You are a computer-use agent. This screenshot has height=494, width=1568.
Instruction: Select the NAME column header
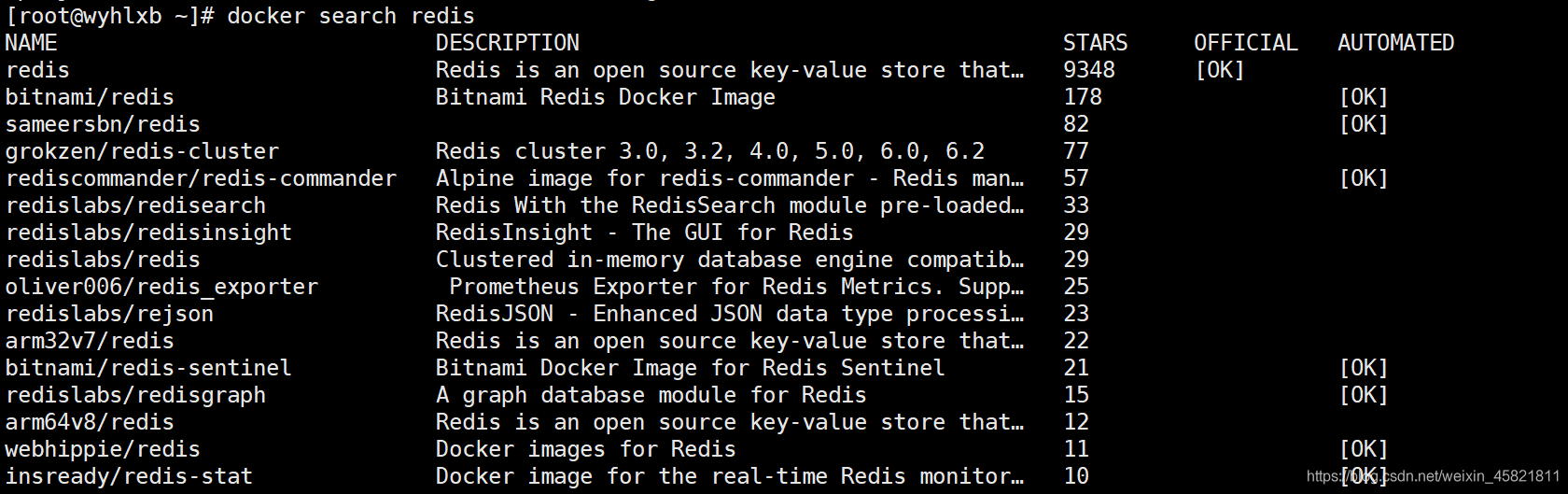click(x=31, y=43)
